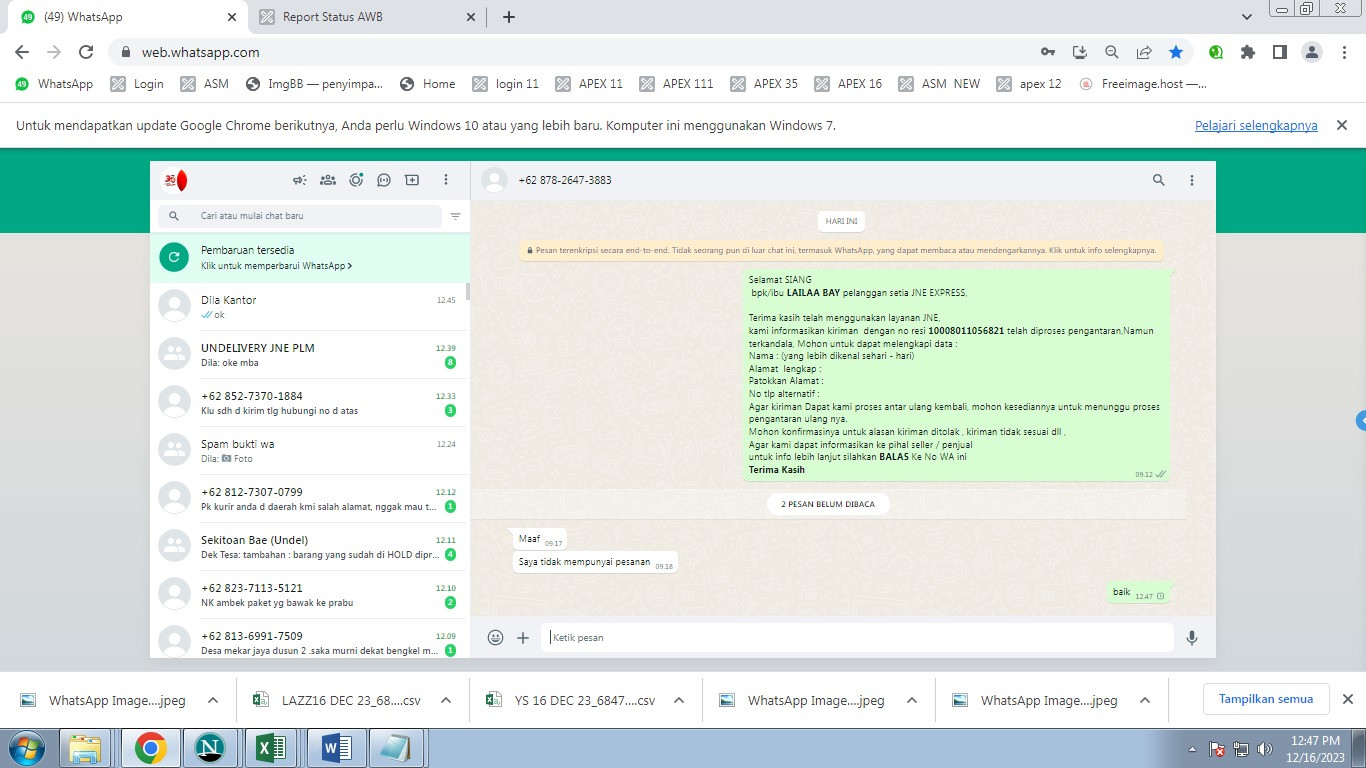Select the (49) WhatsApp browser tab
Screen dimensions: 1366x768
[129, 17]
